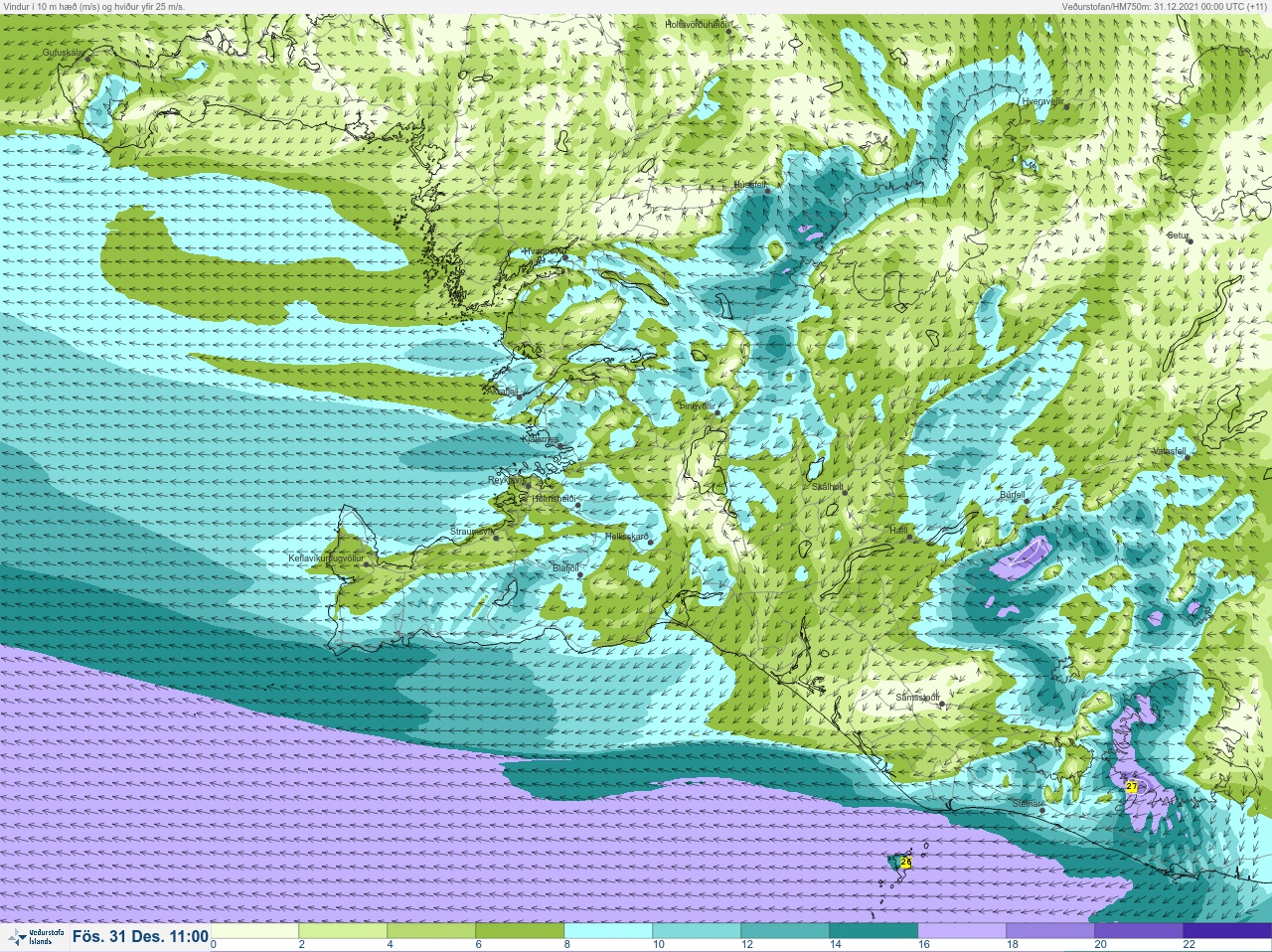Select the 20–22 m/s violet legend swatch
Image resolution: width=1272 pixels, height=952 pixels.
coord(1139,932)
